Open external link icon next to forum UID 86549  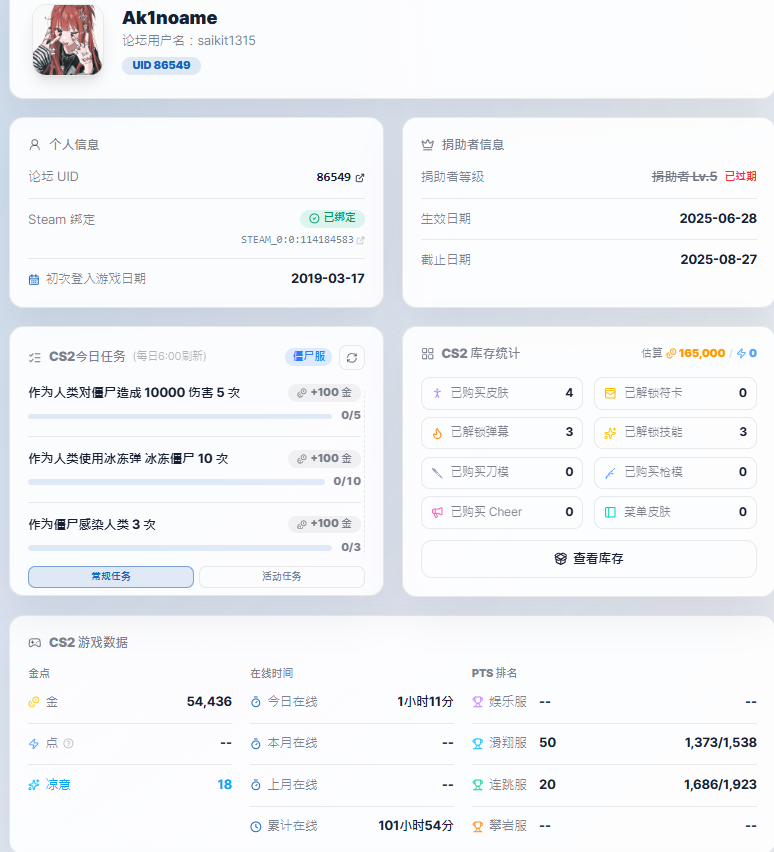pyautogui.click(x=360, y=178)
